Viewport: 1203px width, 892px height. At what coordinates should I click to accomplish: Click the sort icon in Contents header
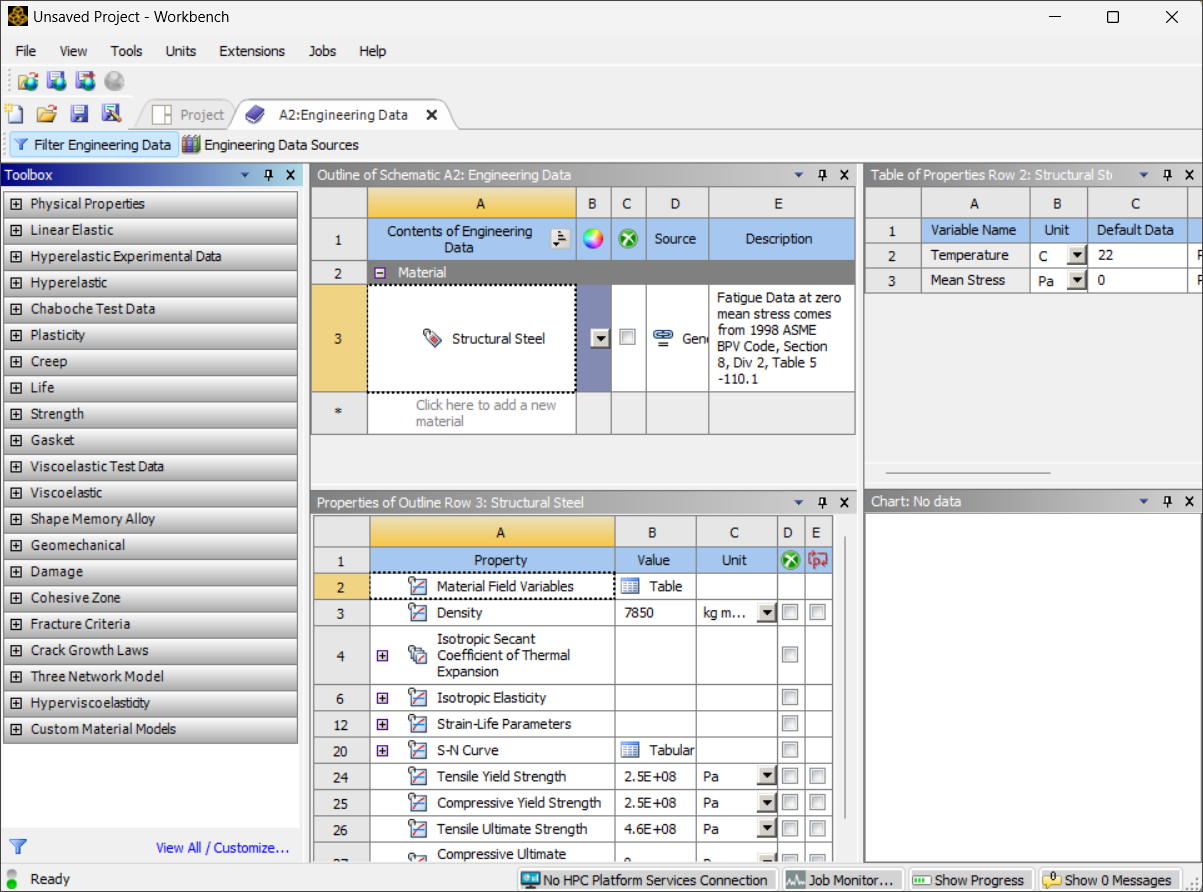pyautogui.click(x=560, y=239)
